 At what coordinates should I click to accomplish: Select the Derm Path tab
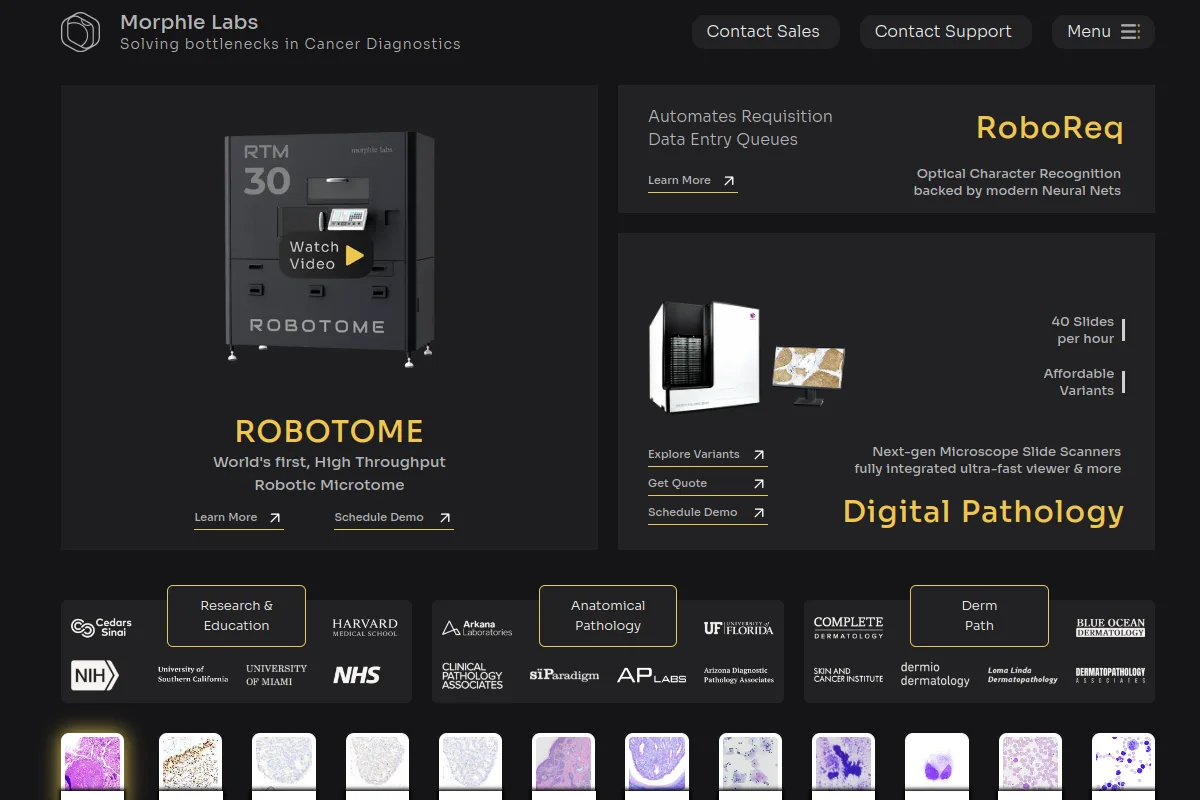[979, 616]
